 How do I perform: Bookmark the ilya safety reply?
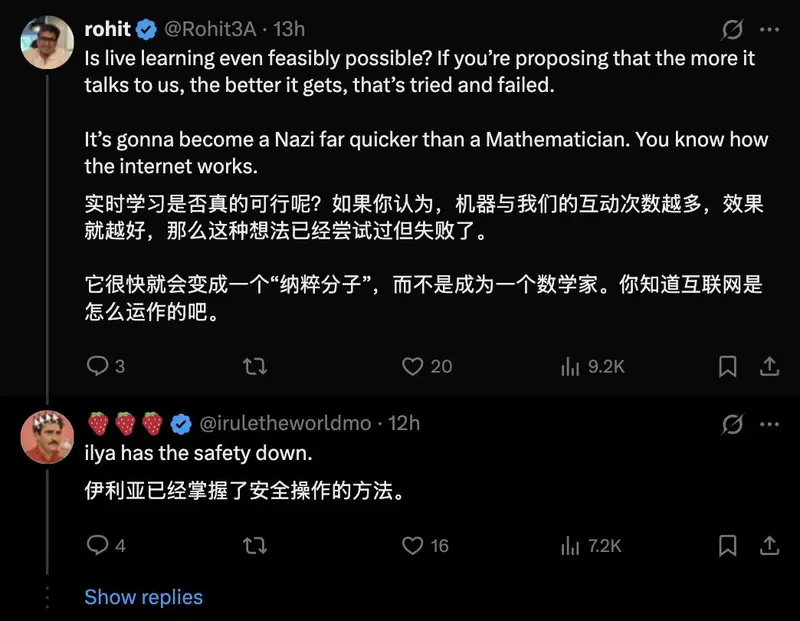[x=727, y=545]
